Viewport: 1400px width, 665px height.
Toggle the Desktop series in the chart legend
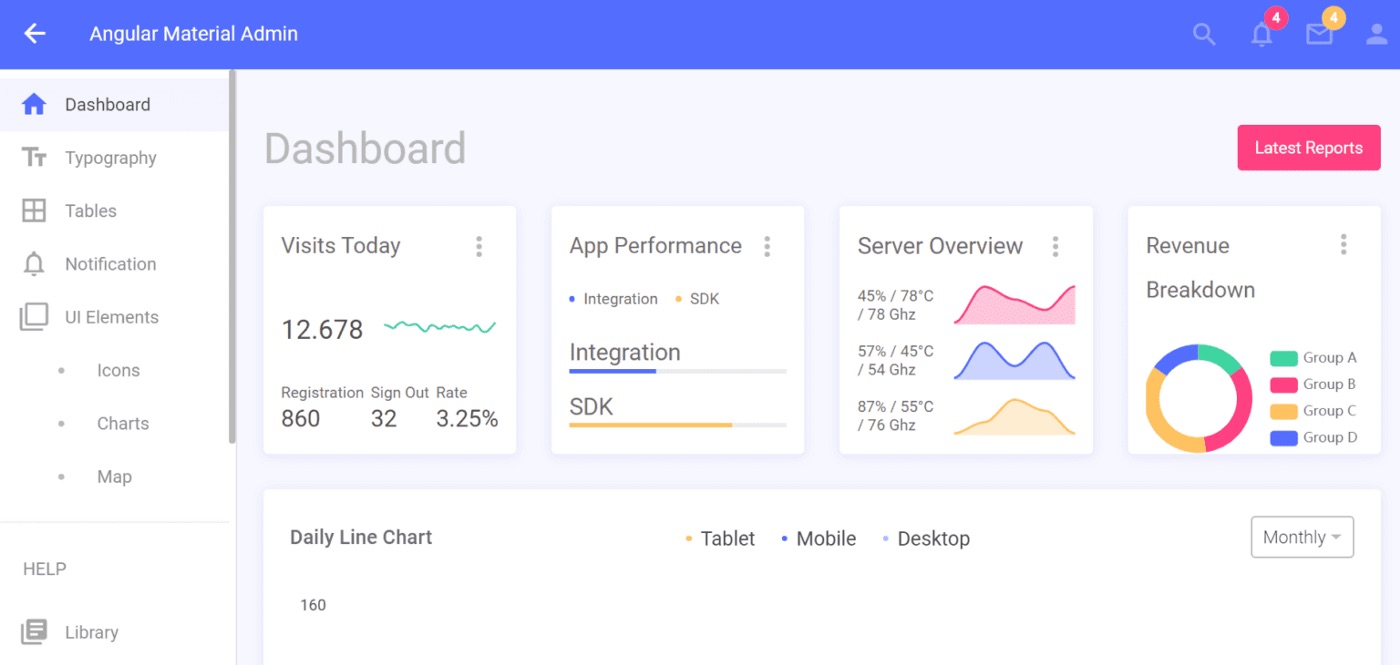pyautogui.click(x=926, y=538)
